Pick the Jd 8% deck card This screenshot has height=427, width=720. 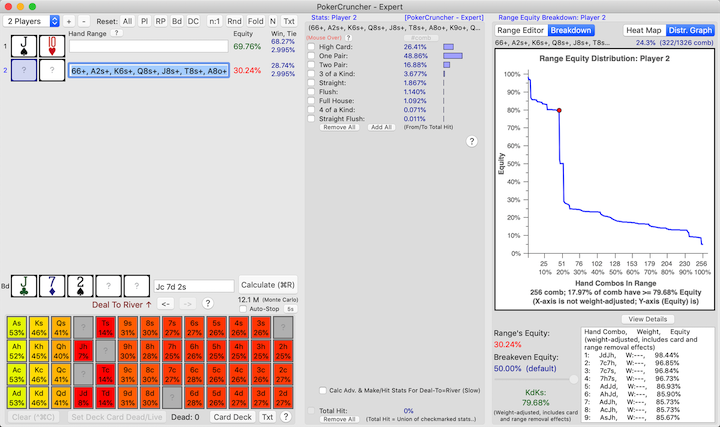click(x=83, y=398)
